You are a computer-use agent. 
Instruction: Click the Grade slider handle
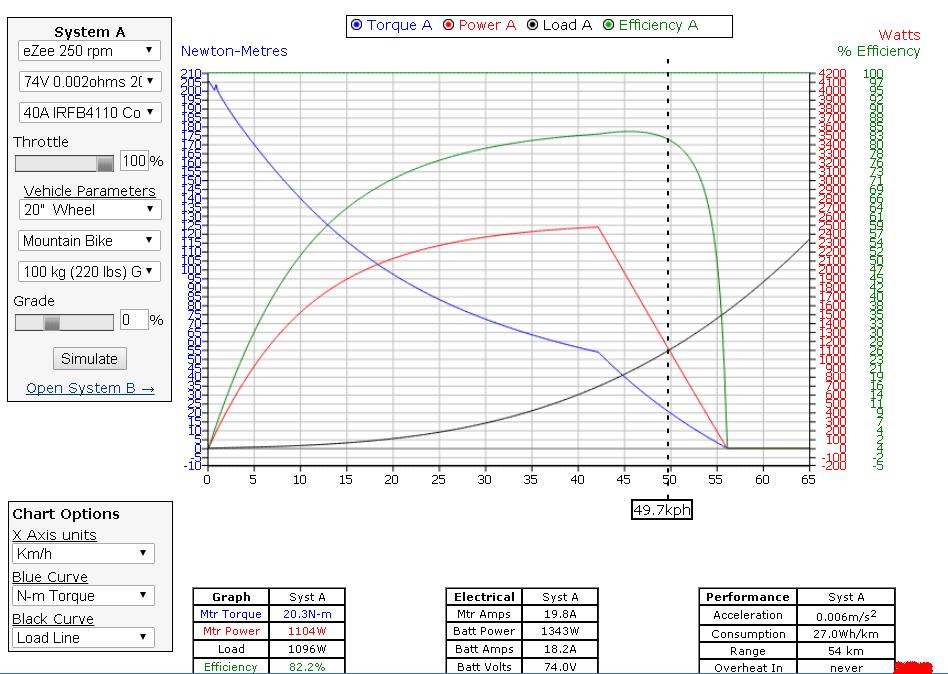pos(52,322)
